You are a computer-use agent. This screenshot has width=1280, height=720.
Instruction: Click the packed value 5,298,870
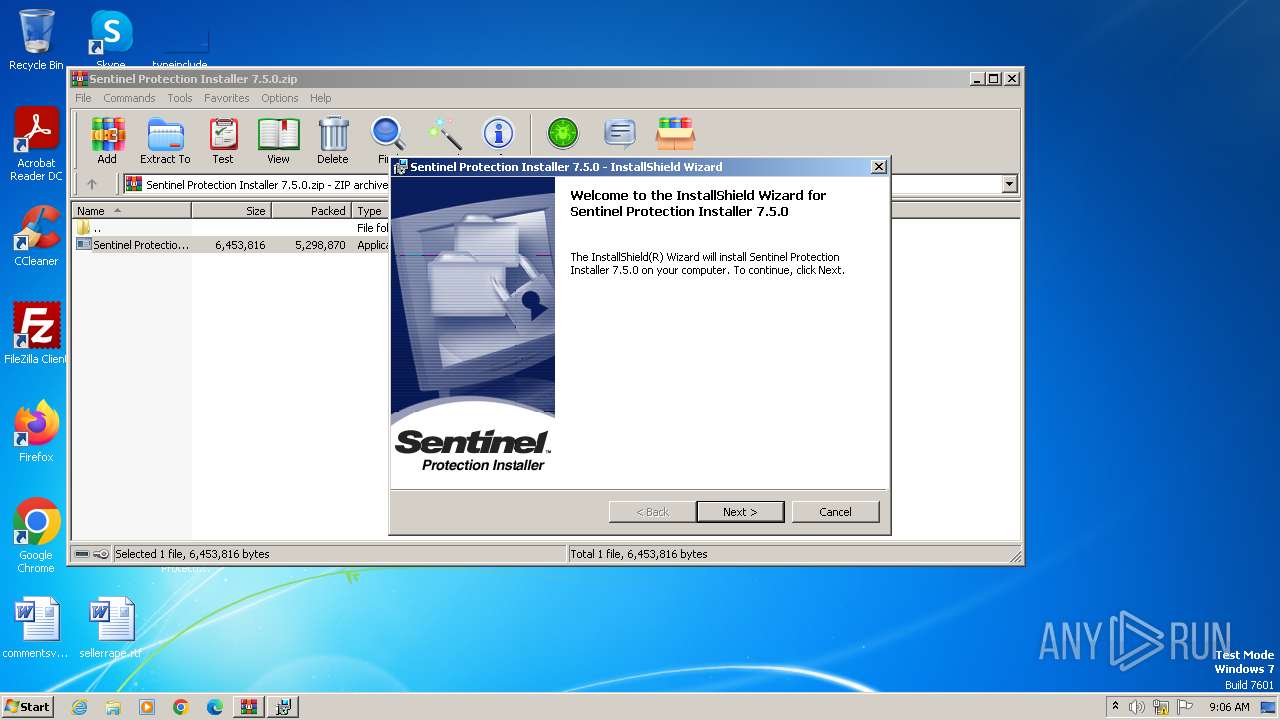pos(320,244)
